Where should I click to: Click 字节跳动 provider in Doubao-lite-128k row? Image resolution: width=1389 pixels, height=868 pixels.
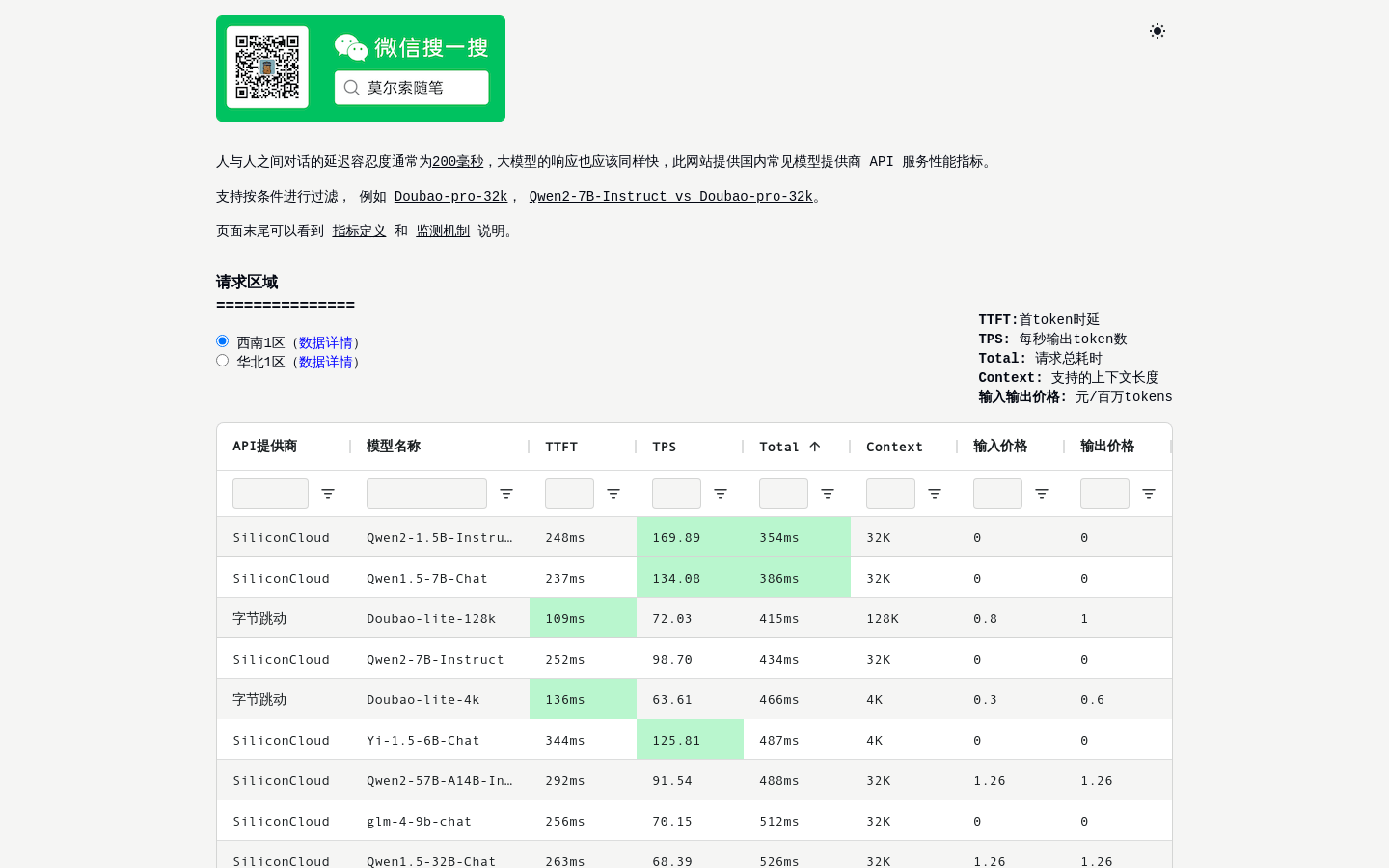click(284, 618)
